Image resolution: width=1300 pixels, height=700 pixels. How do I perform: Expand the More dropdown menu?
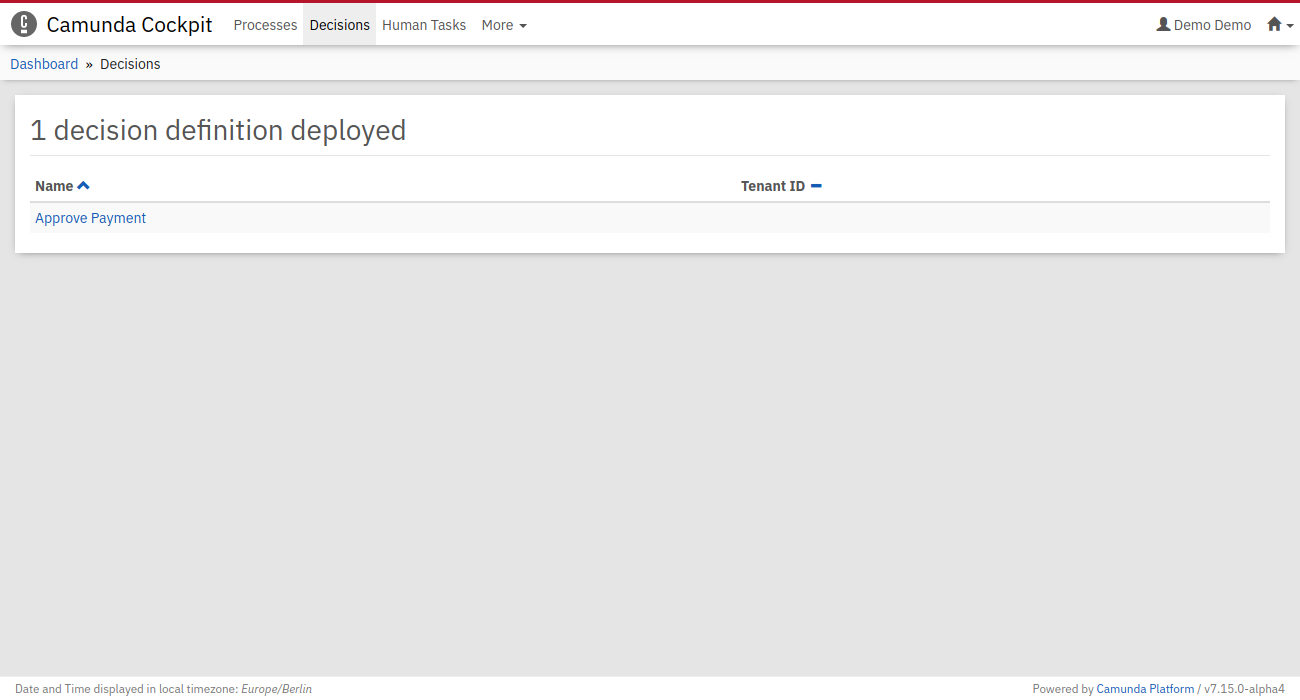(x=497, y=25)
